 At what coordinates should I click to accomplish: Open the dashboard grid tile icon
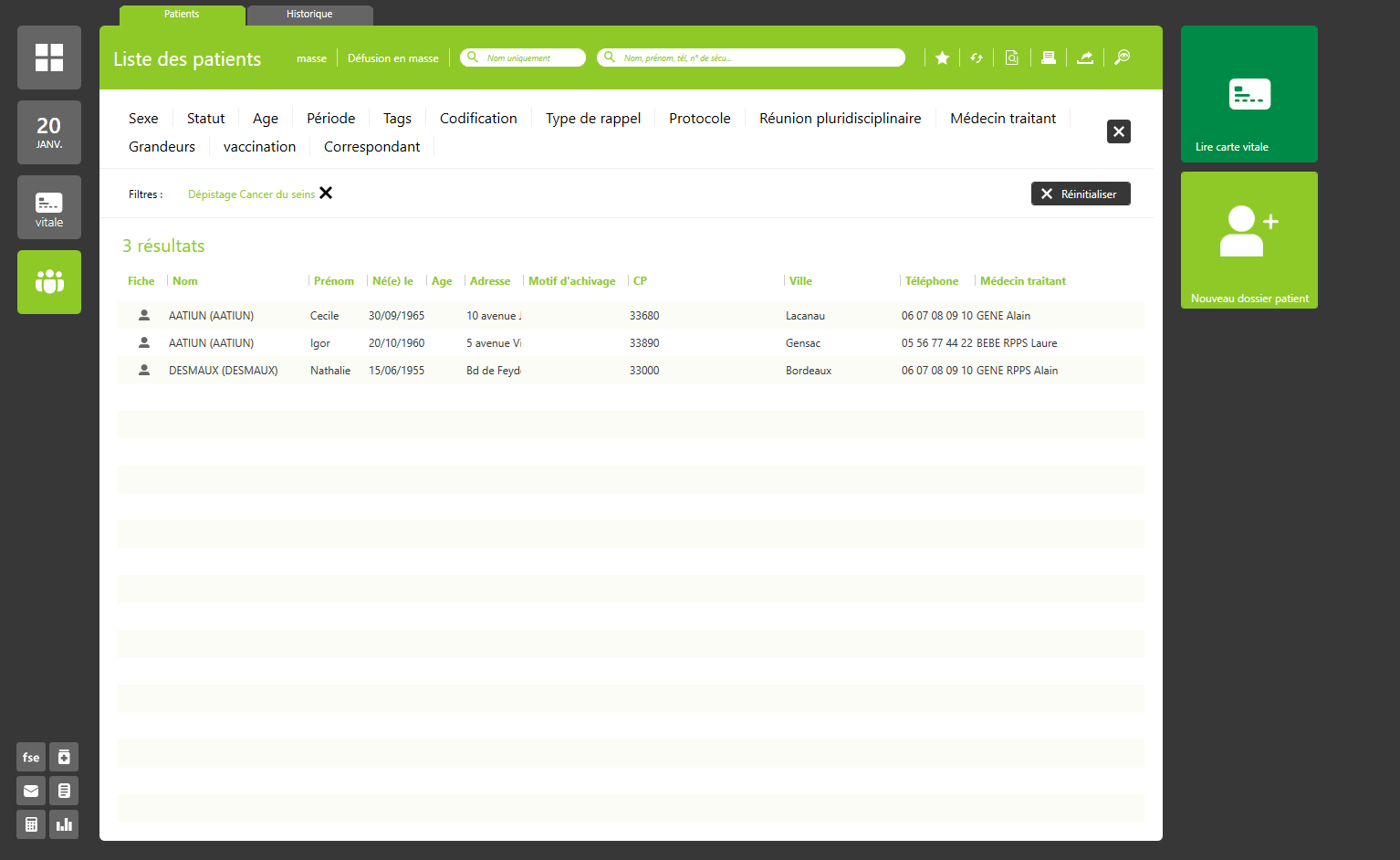tap(49, 58)
